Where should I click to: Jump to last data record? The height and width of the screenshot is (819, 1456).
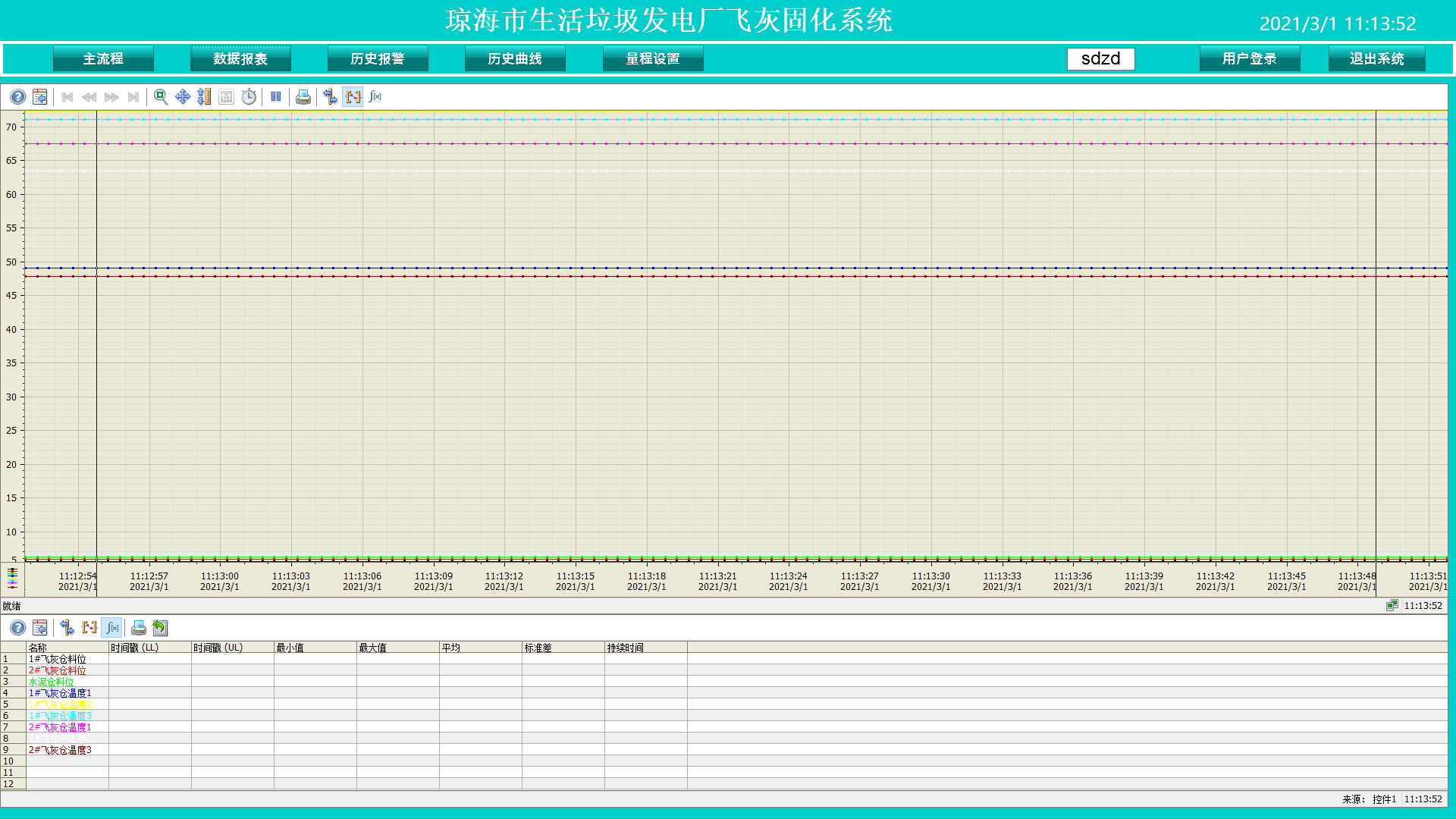(133, 97)
